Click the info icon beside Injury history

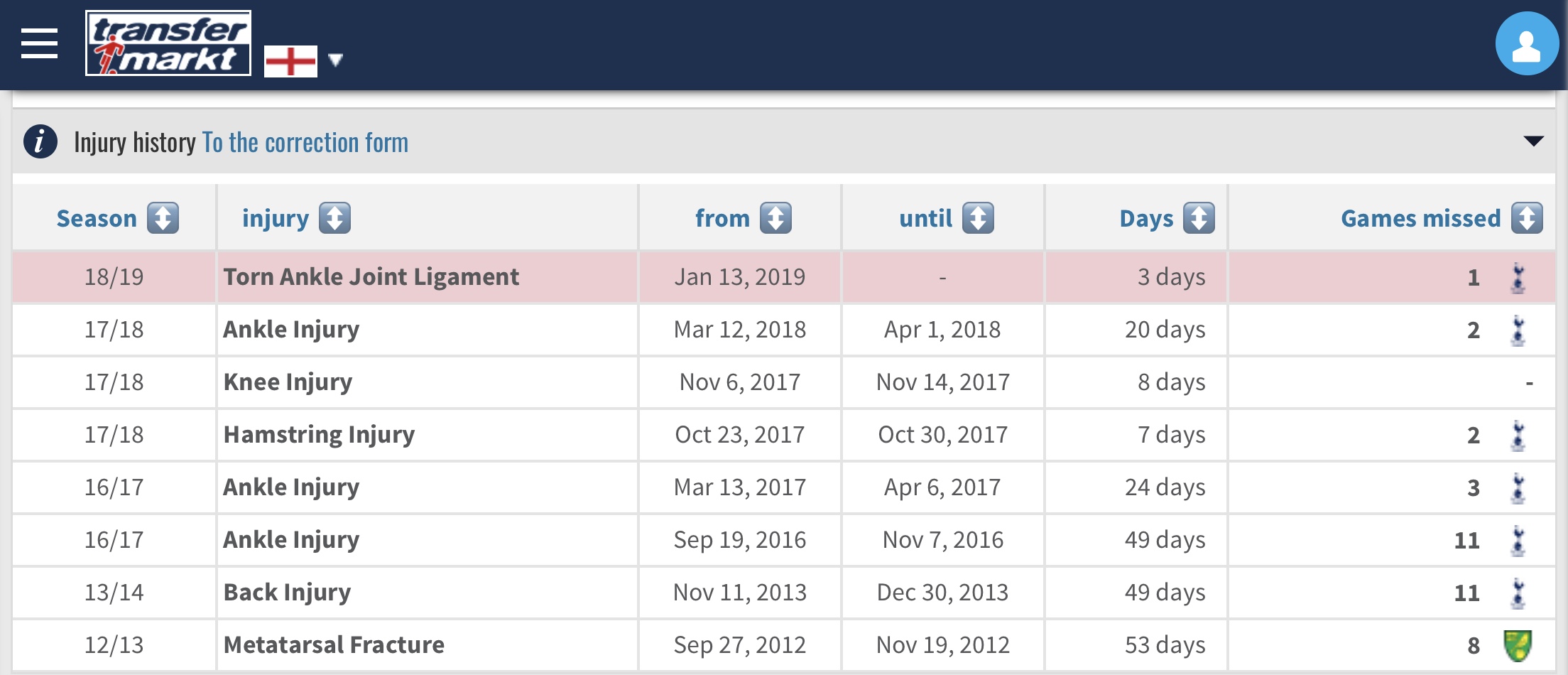point(40,141)
